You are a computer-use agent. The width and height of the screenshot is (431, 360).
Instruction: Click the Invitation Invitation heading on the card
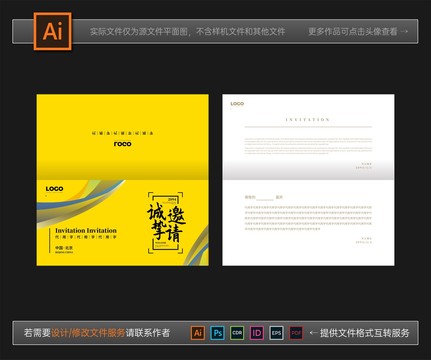tap(86, 230)
